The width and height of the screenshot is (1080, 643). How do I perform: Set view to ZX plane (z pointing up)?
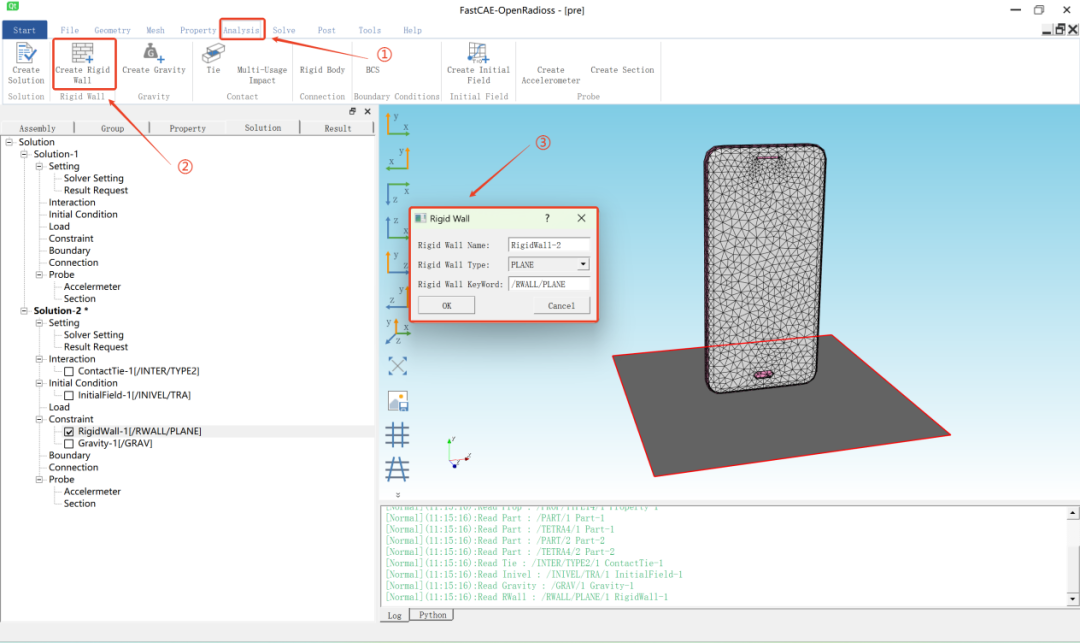pyautogui.click(x=397, y=227)
